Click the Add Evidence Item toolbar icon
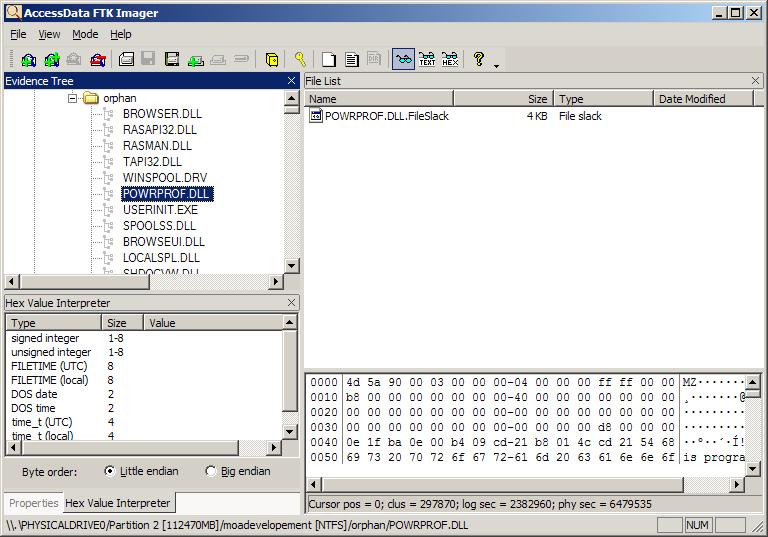This screenshot has width=768, height=537. [x=28, y=59]
